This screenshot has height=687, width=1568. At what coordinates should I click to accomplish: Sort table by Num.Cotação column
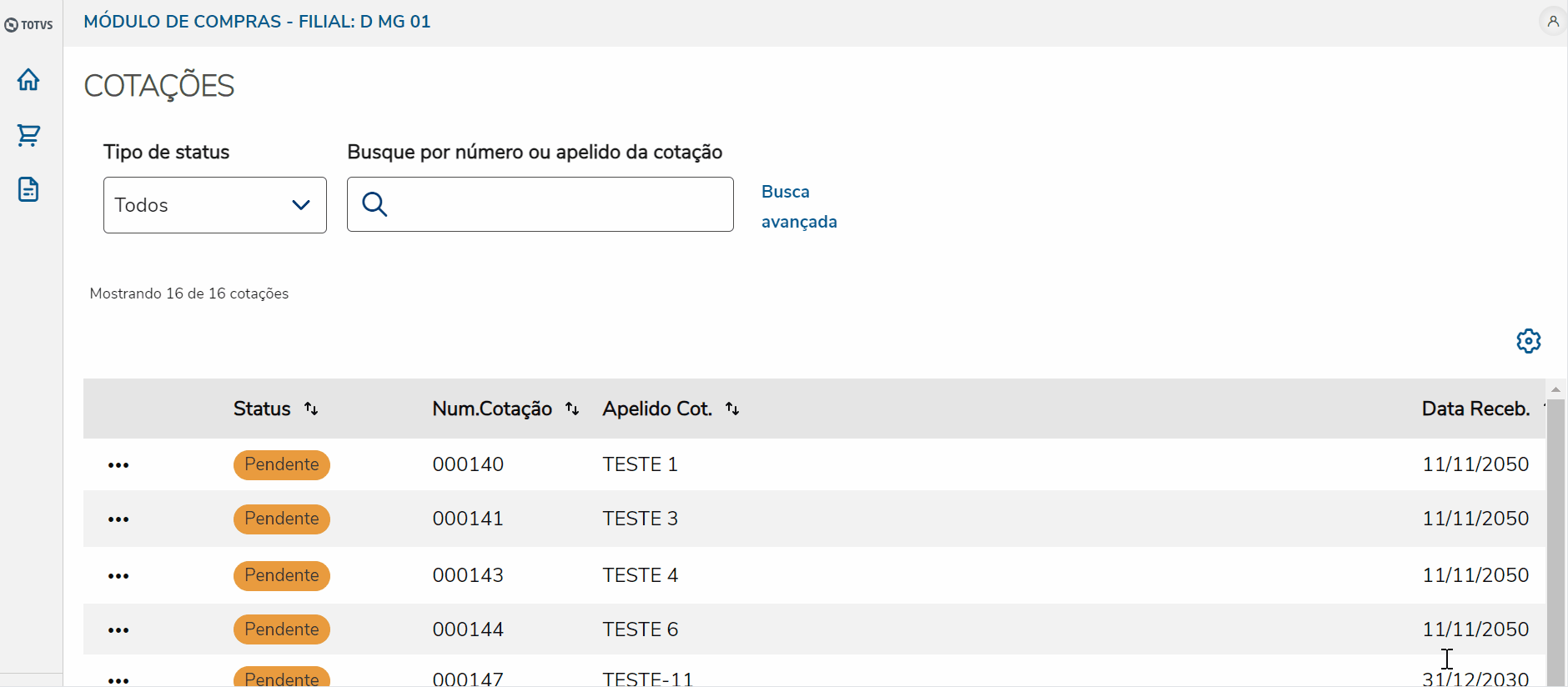coord(572,409)
